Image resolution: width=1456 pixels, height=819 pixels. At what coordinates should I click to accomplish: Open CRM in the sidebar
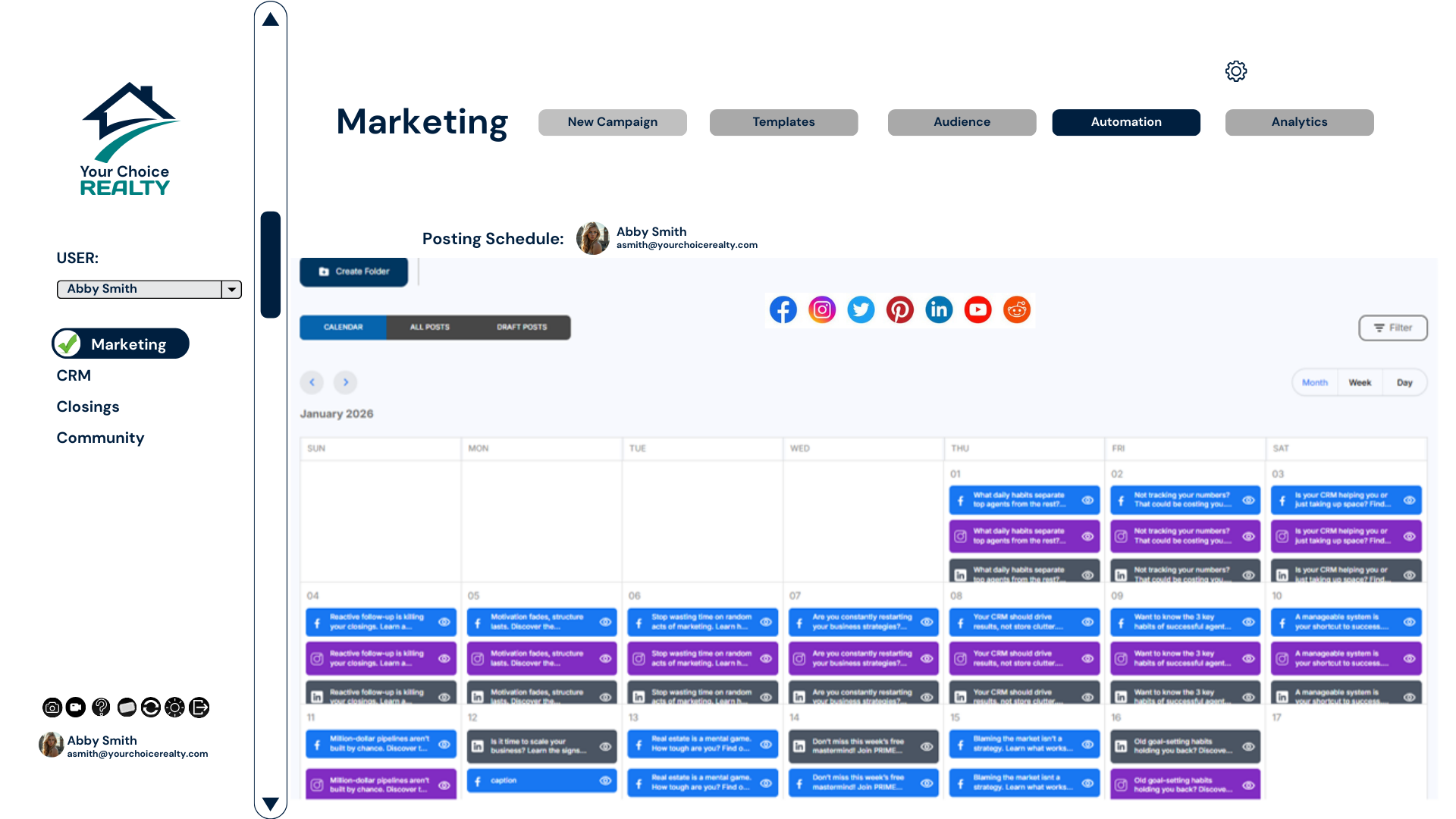(74, 375)
